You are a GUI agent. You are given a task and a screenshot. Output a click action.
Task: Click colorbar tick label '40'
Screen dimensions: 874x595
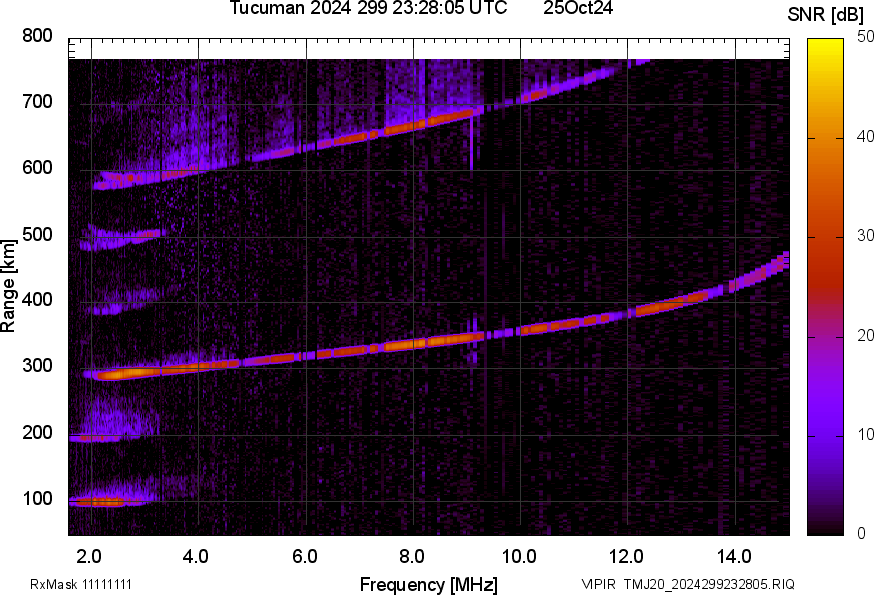click(866, 137)
